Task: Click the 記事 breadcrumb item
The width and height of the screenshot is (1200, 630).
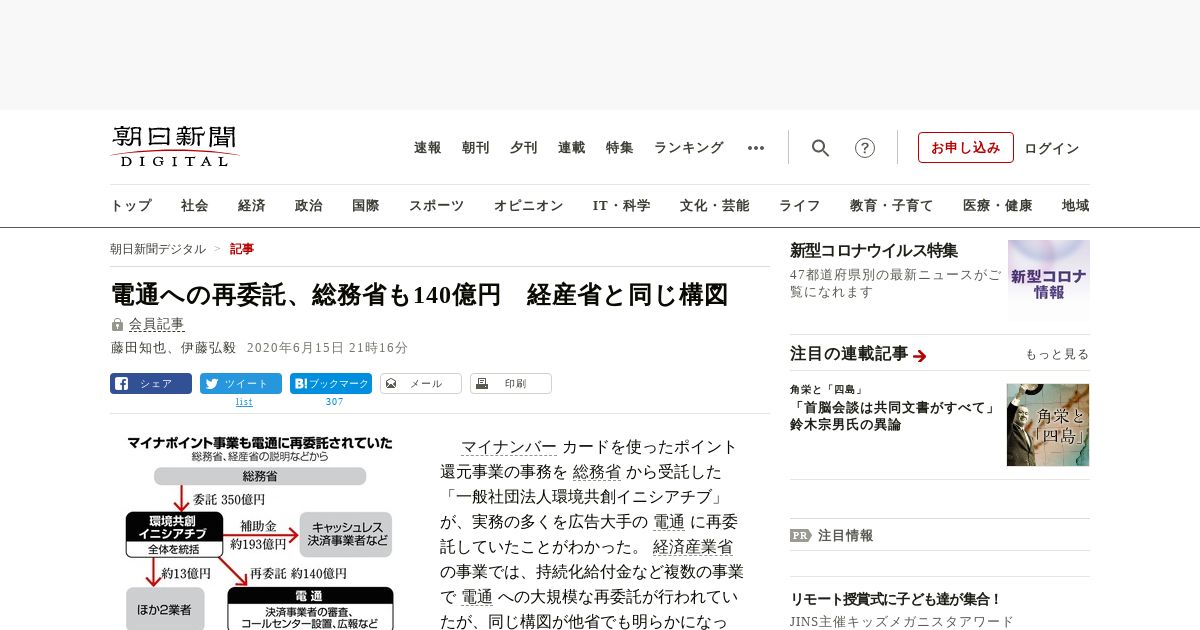Action: coord(242,249)
